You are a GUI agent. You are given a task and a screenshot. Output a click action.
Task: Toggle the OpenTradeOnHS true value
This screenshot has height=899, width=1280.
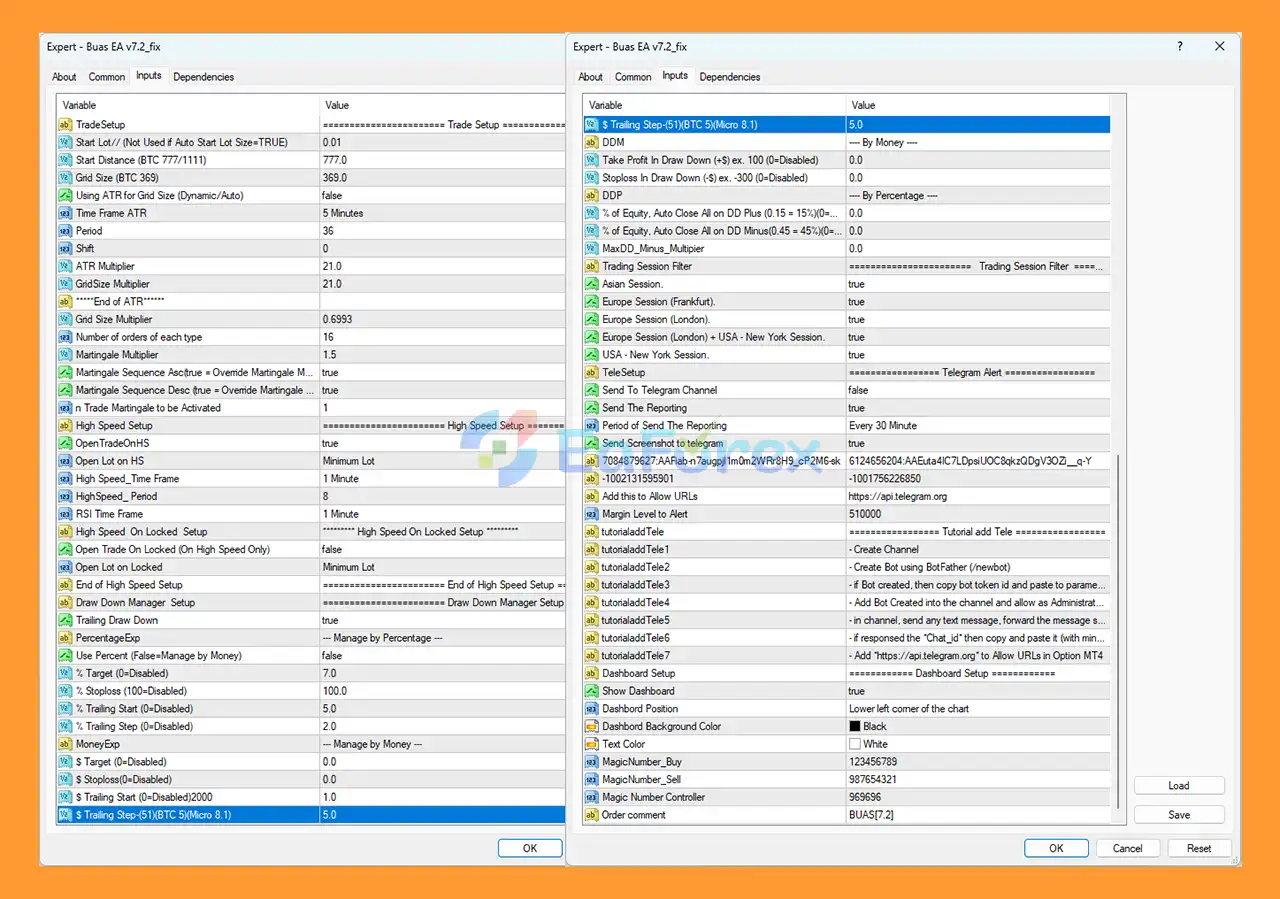330,443
